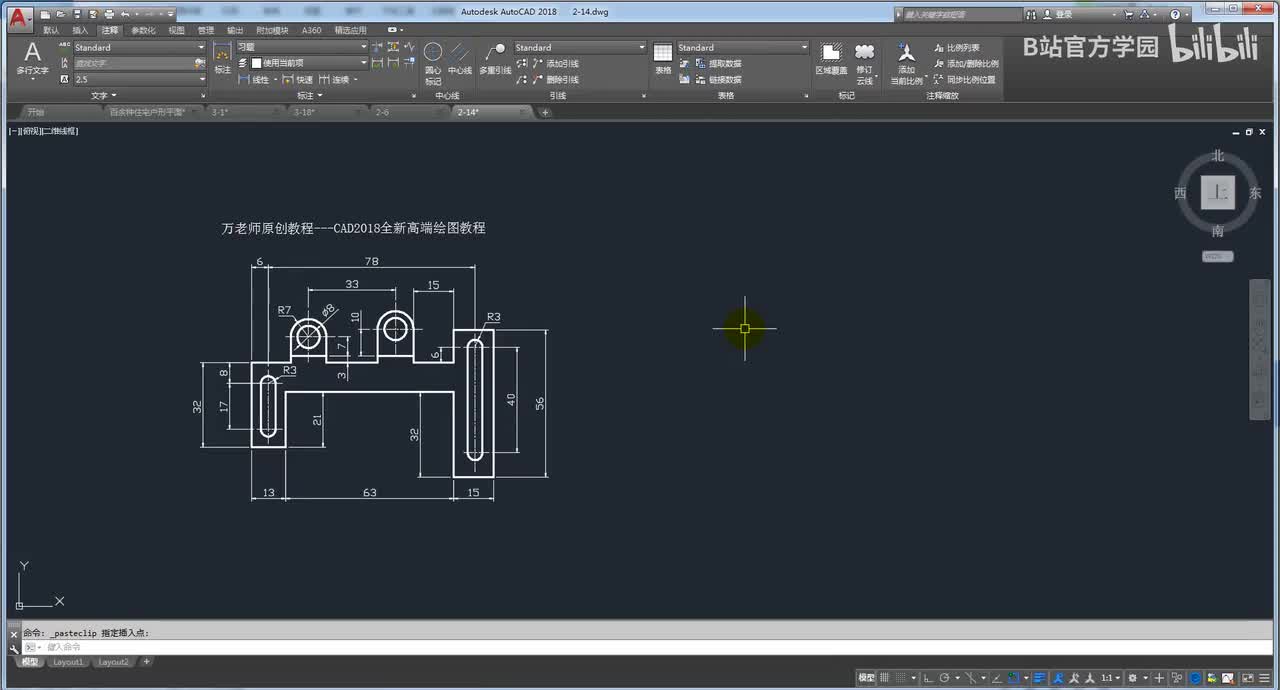Click the 中心线 centerline tool
Image resolution: width=1280 pixels, height=690 pixels.
[459, 58]
